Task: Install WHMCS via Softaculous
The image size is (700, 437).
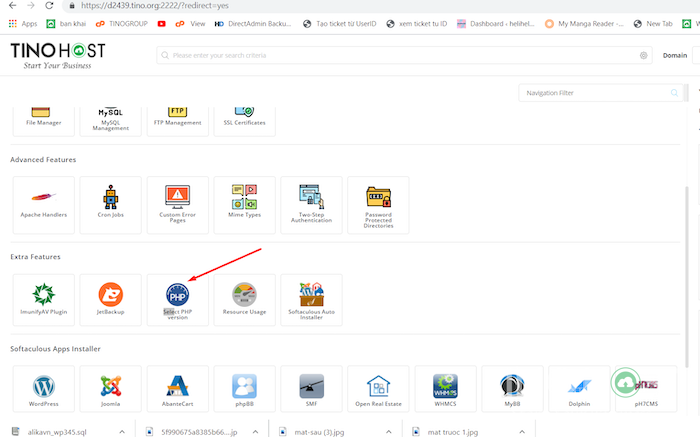Action: [x=446, y=389]
